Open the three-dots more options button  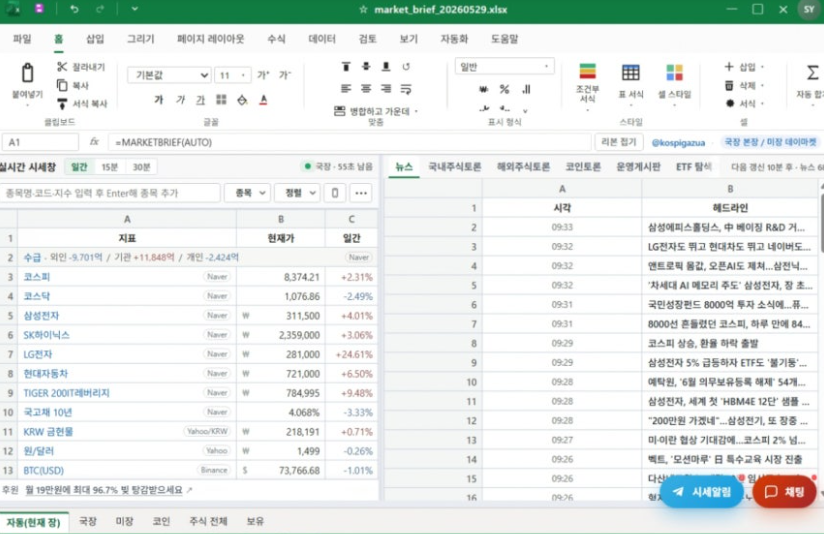pos(361,193)
